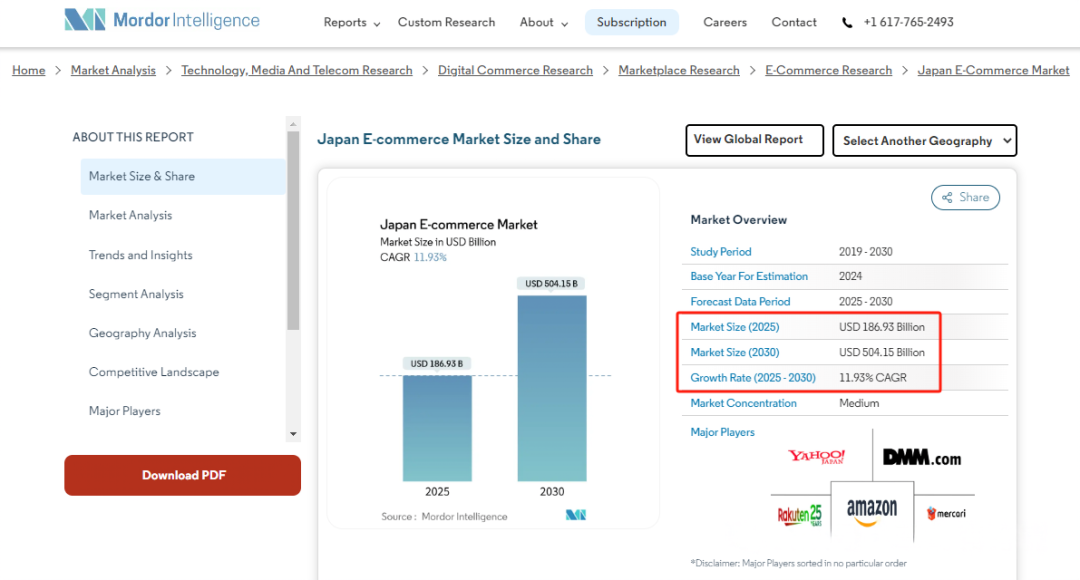
Task: Open Competitive Landscape section
Action: pos(154,372)
